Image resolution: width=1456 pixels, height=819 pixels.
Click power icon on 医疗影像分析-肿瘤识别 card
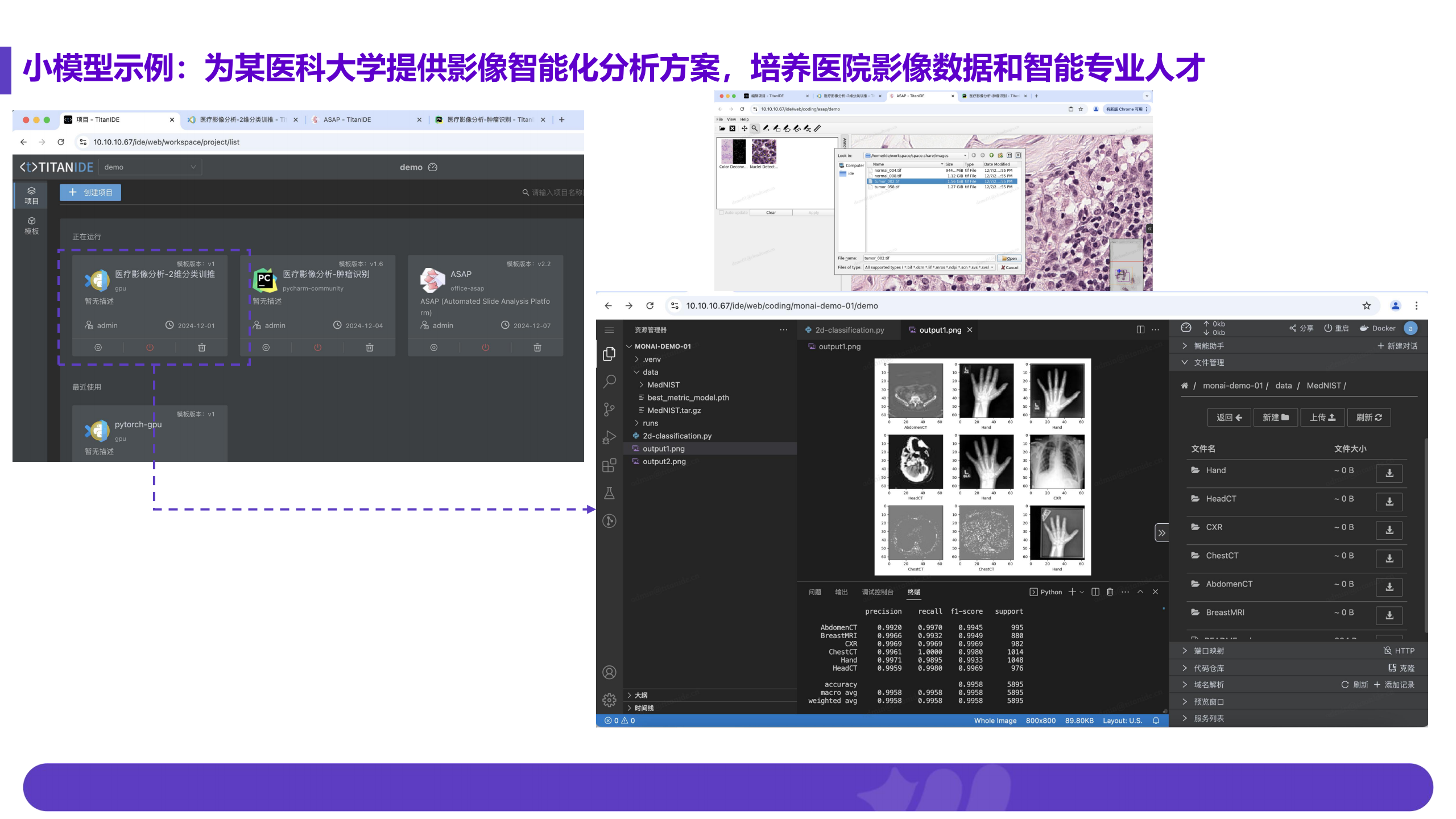coord(317,348)
